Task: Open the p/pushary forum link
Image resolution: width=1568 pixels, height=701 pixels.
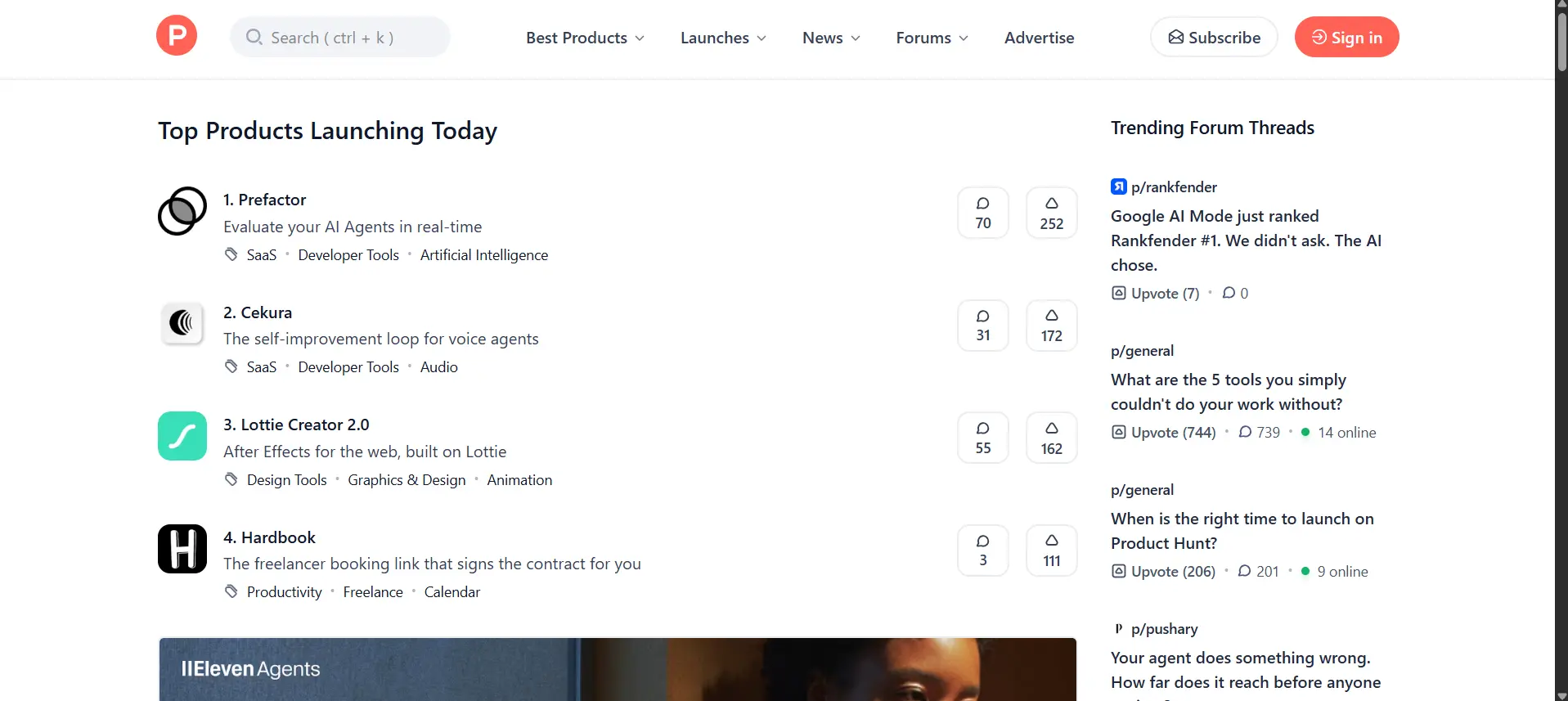Action: 1164,629
